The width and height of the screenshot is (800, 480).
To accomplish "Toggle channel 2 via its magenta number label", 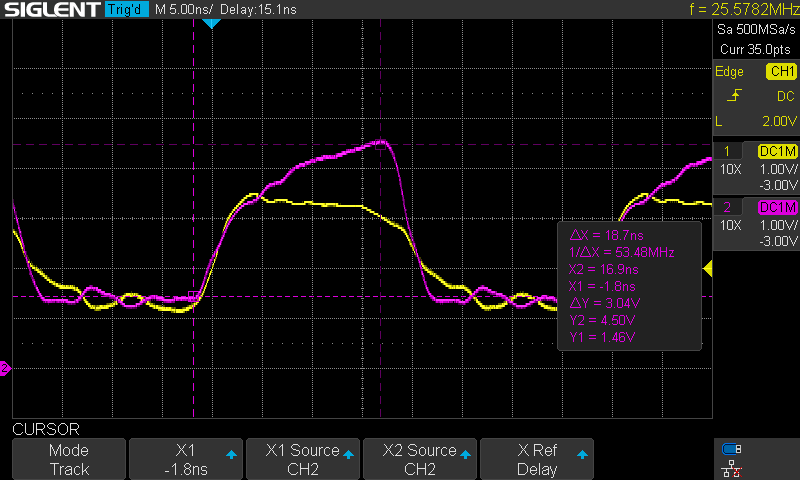I will click(726, 207).
